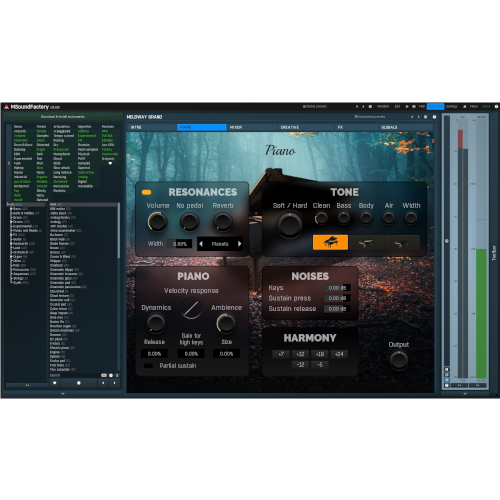Toggle the -5 harmony button
The image size is (500, 500).
[319, 365]
